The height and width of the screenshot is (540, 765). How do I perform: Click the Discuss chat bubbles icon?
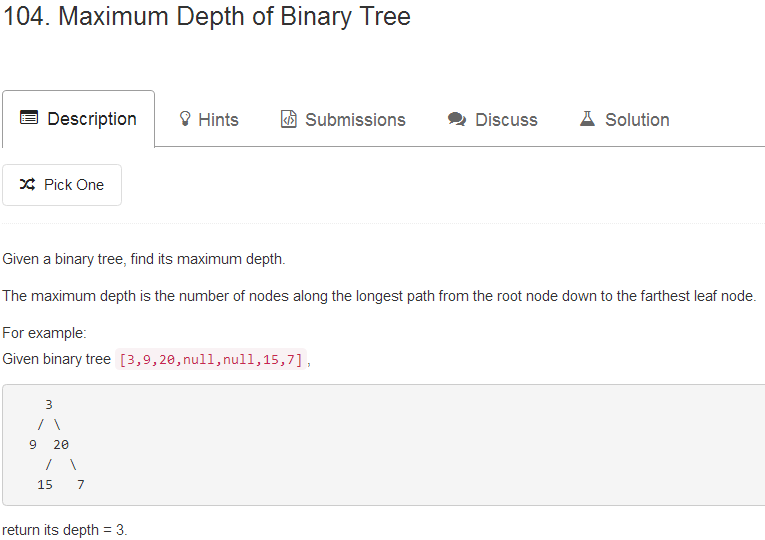pyautogui.click(x=457, y=120)
